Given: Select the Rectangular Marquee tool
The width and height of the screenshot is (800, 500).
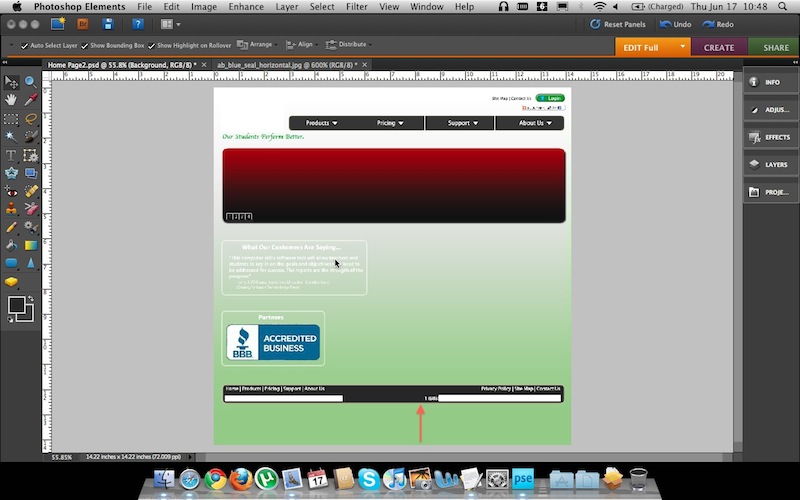Looking at the screenshot, I should [x=11, y=118].
